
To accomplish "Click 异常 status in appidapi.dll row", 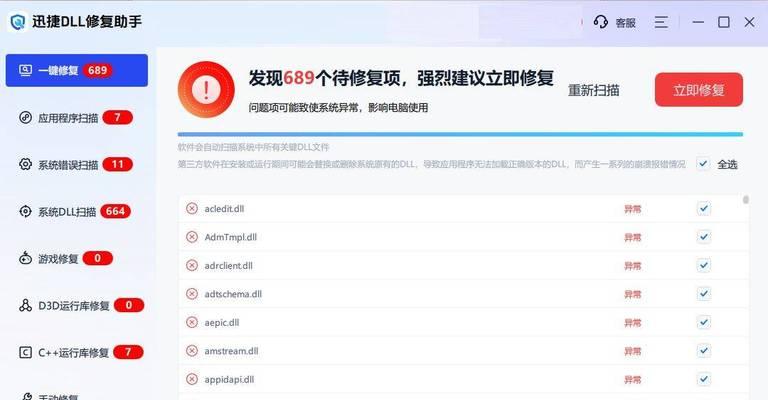I will coord(632,379).
